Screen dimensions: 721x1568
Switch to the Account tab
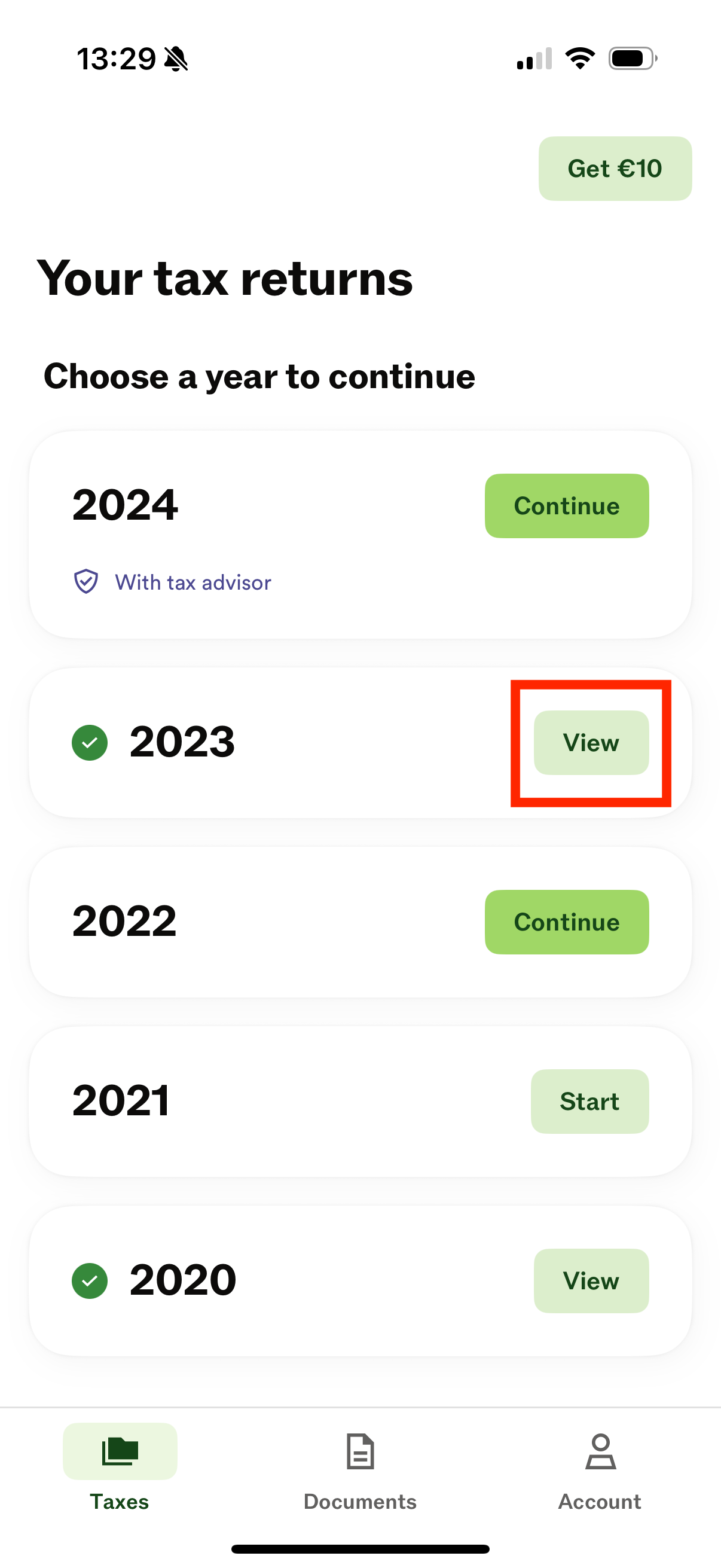pyautogui.click(x=600, y=1467)
